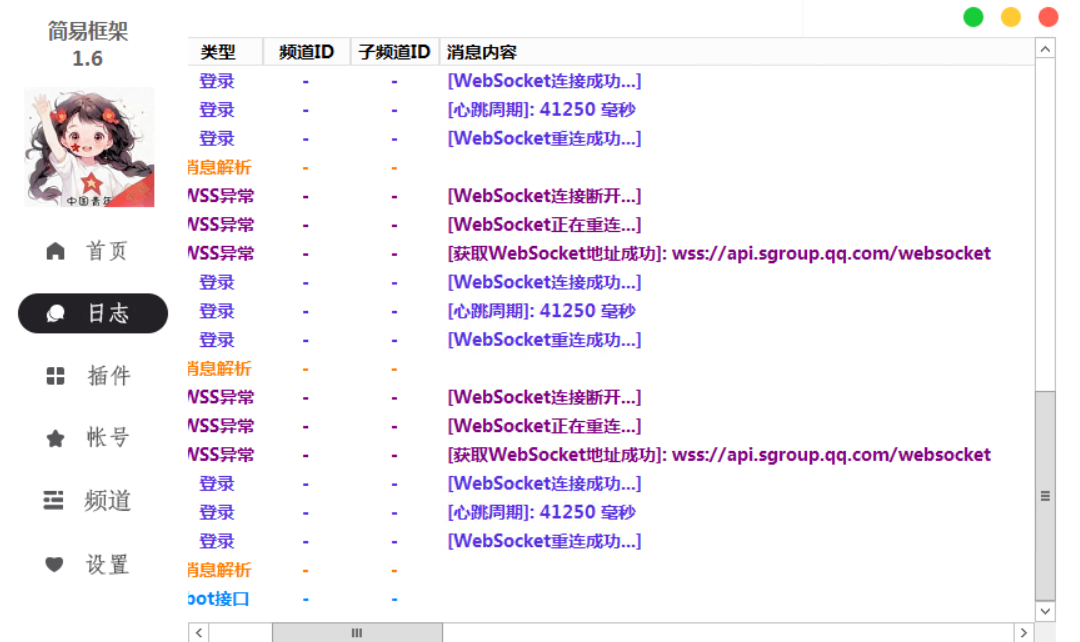Click the horizontal scrollbar right arrow
1080x642 pixels.
point(1023,633)
